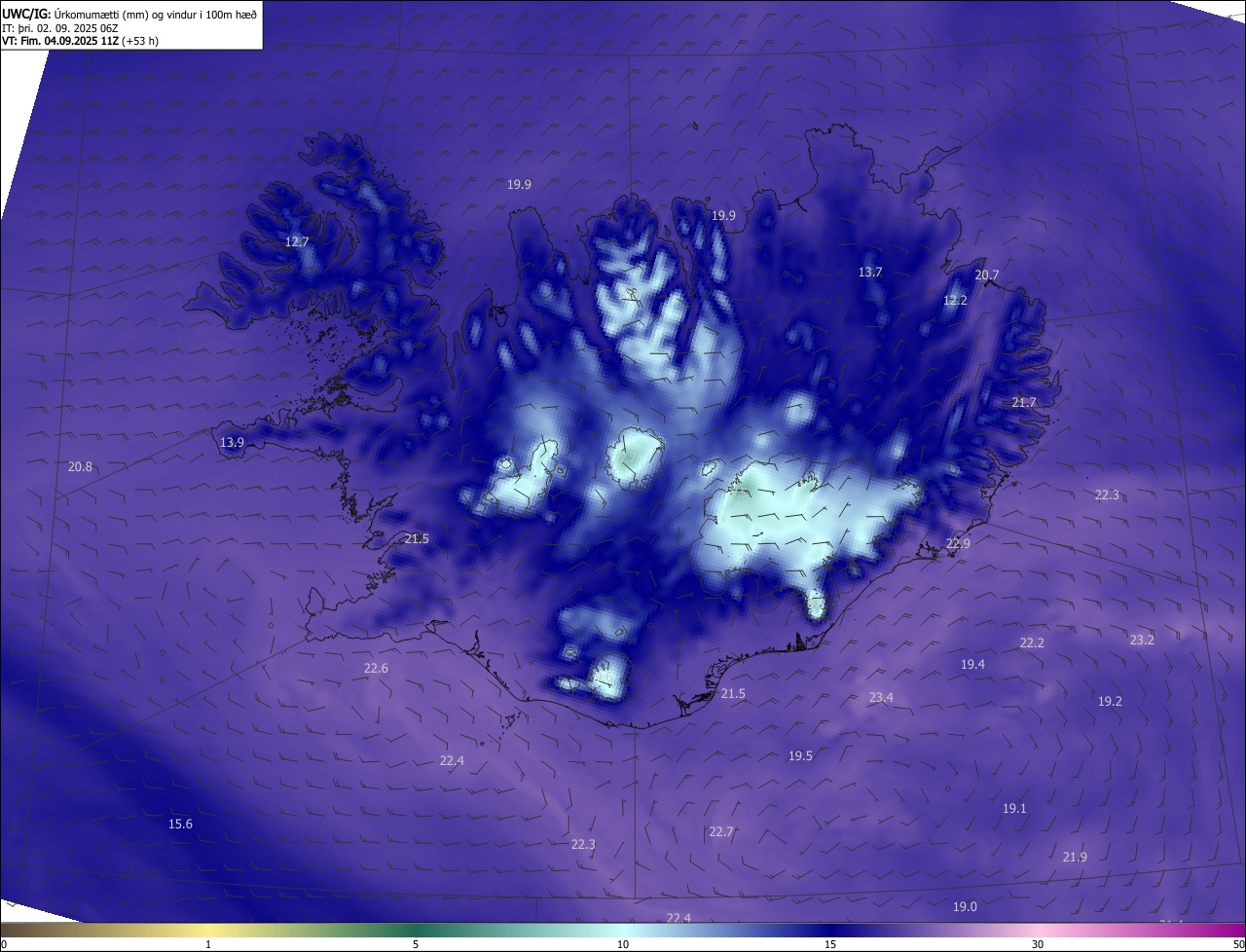Click the 19.4 value on the map
Screen dimensions: 1246x952
pos(972,665)
